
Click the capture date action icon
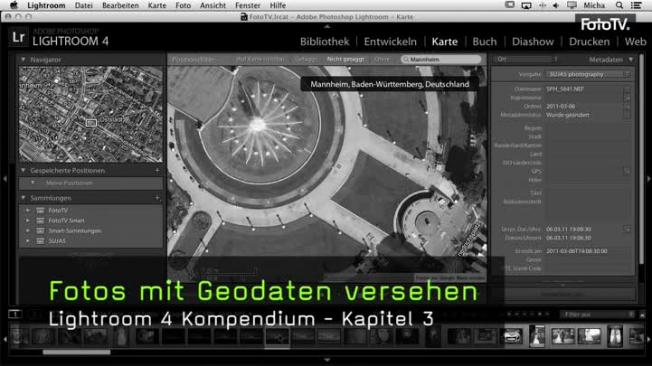[627, 229]
